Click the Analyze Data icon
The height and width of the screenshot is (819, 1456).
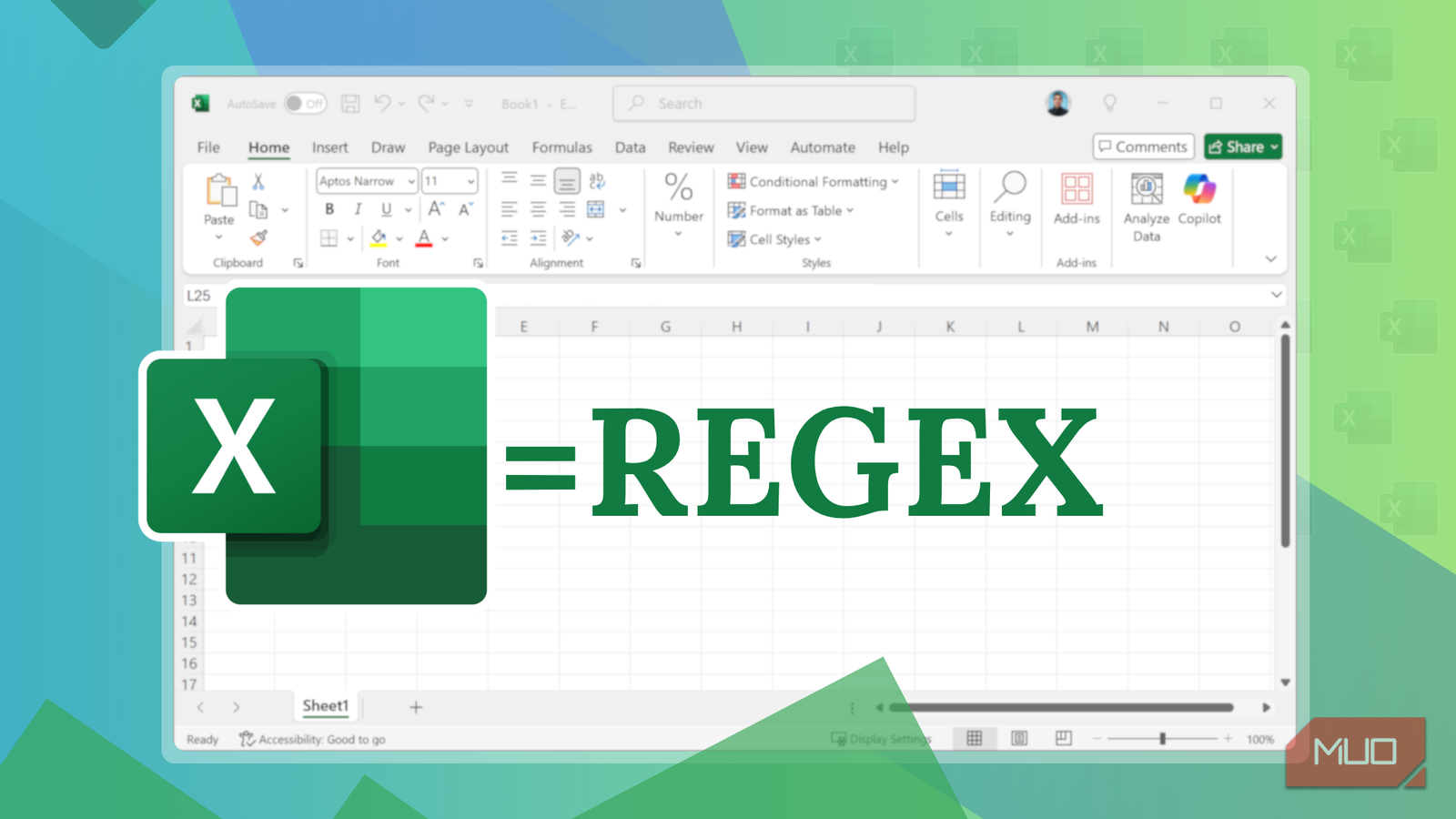click(1147, 188)
